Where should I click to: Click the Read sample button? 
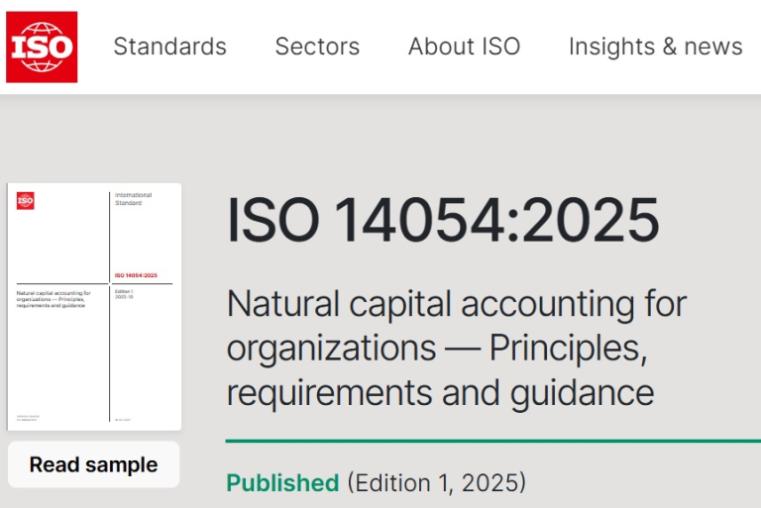[x=94, y=465]
